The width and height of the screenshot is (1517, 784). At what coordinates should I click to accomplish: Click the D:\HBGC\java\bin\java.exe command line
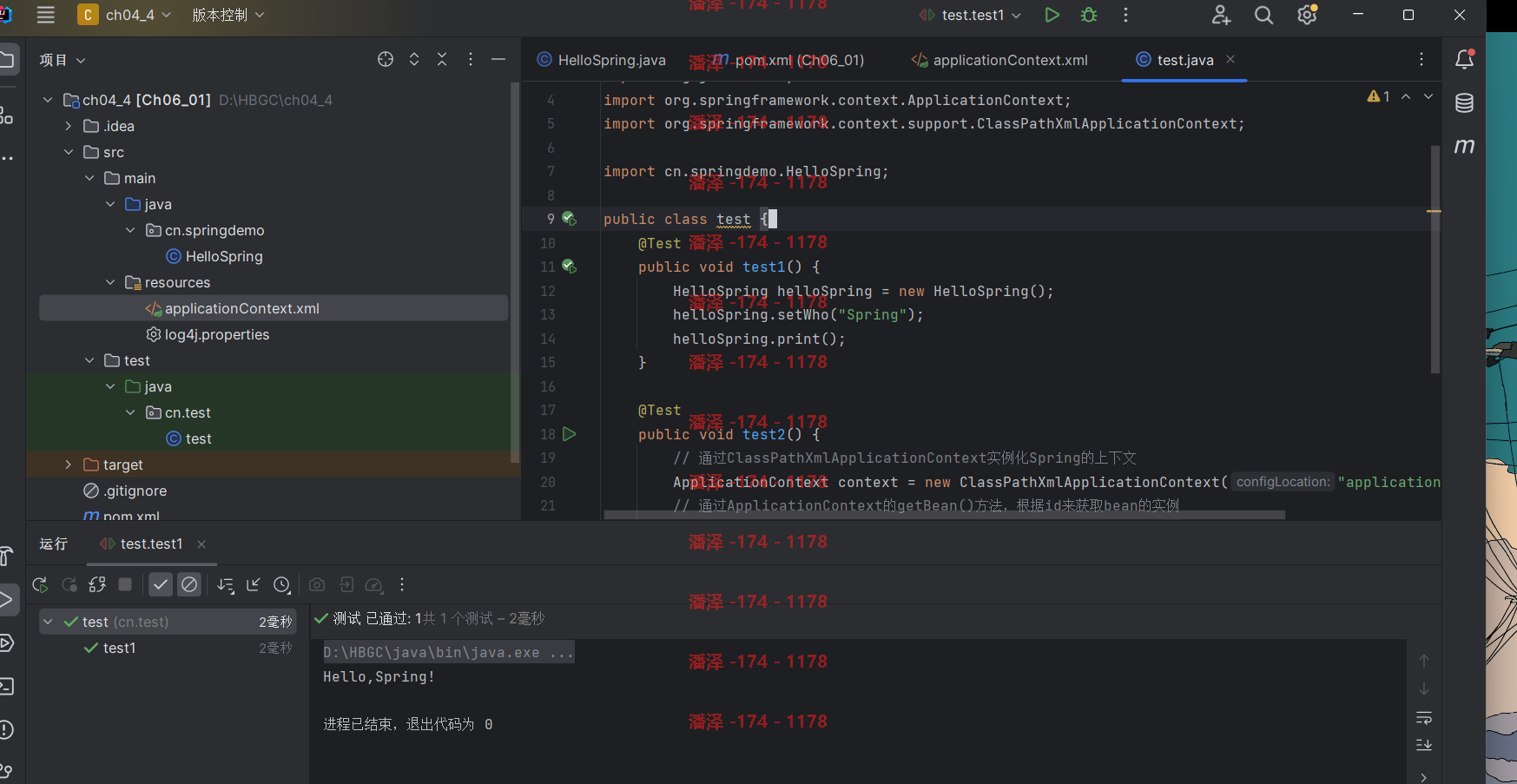448,652
